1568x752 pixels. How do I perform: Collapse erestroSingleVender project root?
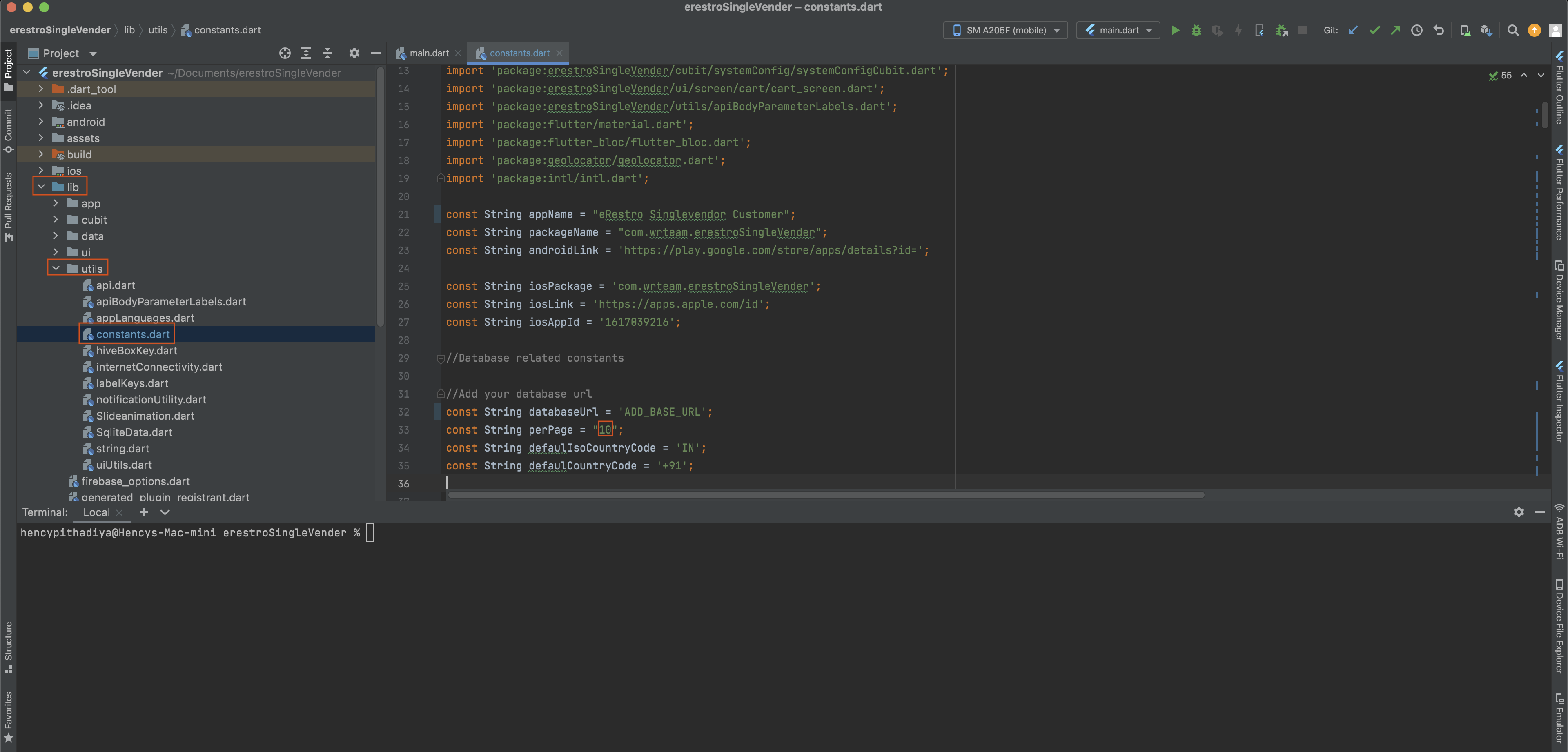27,72
